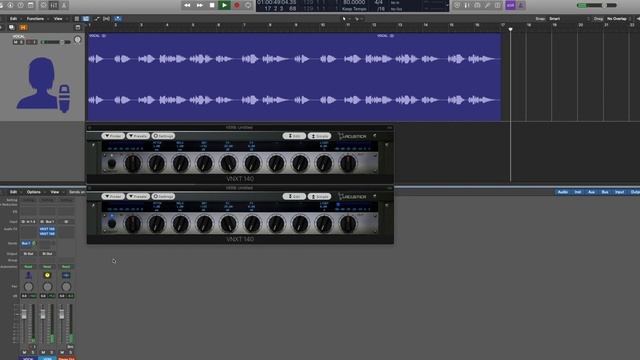Fast forward the transport

pyautogui.click(x=200, y=5)
